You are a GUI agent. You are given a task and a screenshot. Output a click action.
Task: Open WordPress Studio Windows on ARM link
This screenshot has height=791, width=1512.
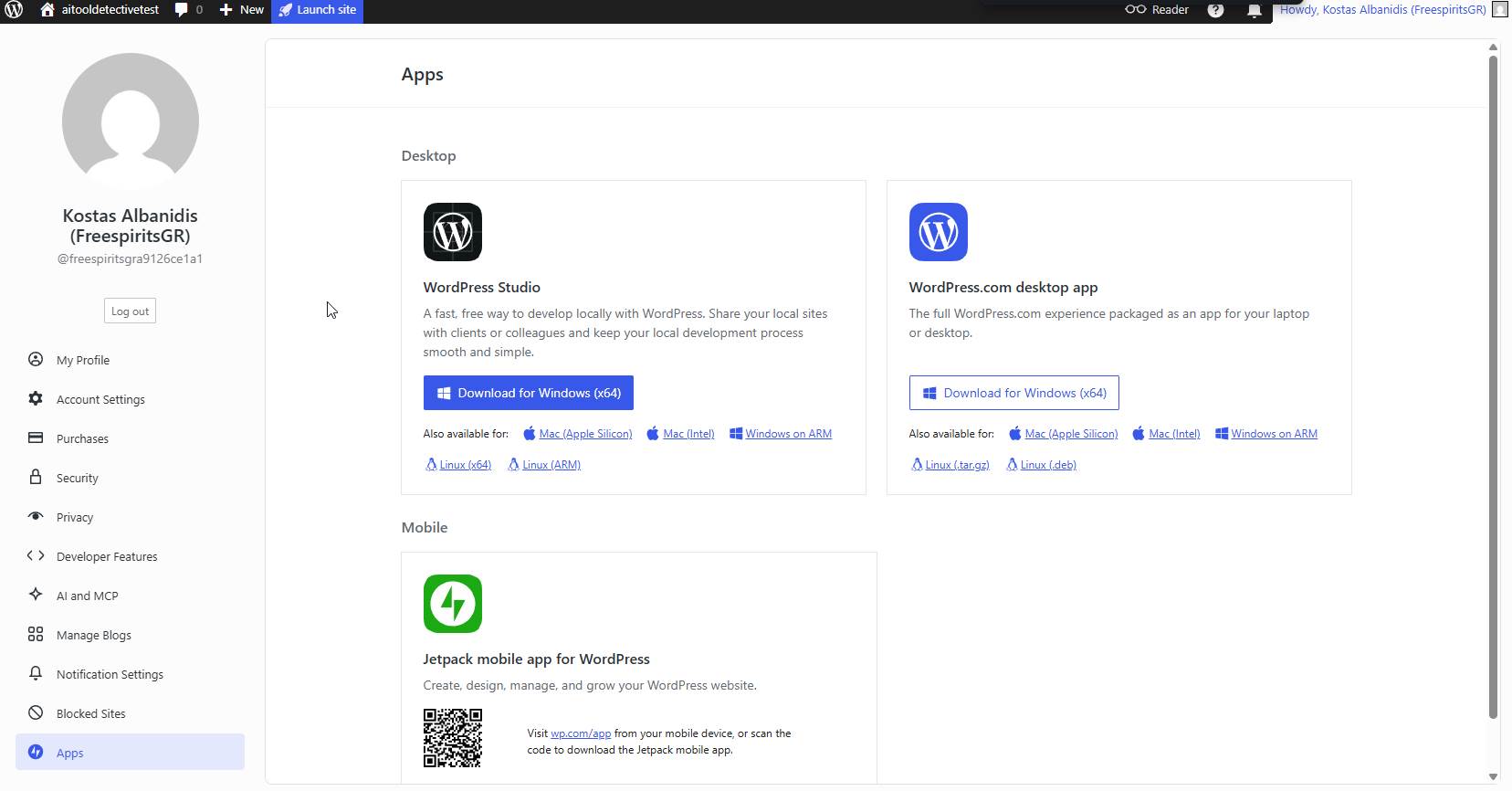(788, 434)
